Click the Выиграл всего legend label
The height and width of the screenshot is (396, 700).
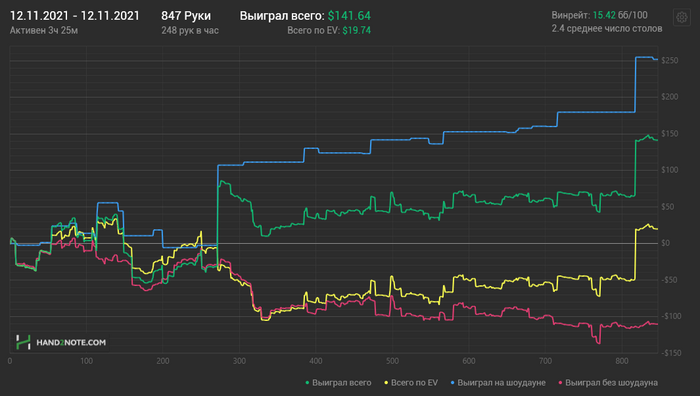pos(342,383)
